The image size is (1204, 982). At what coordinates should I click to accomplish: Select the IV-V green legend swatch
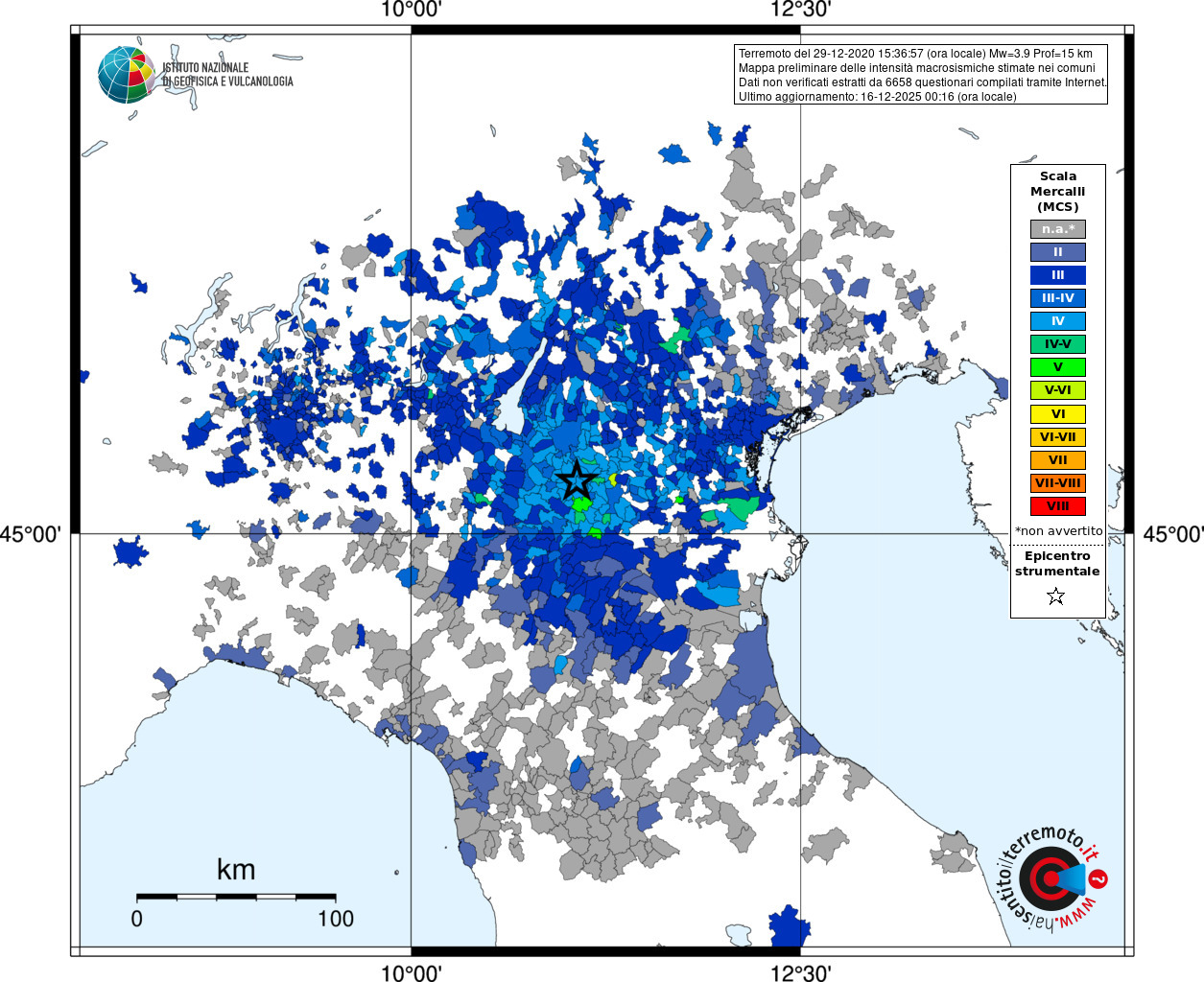[1058, 344]
